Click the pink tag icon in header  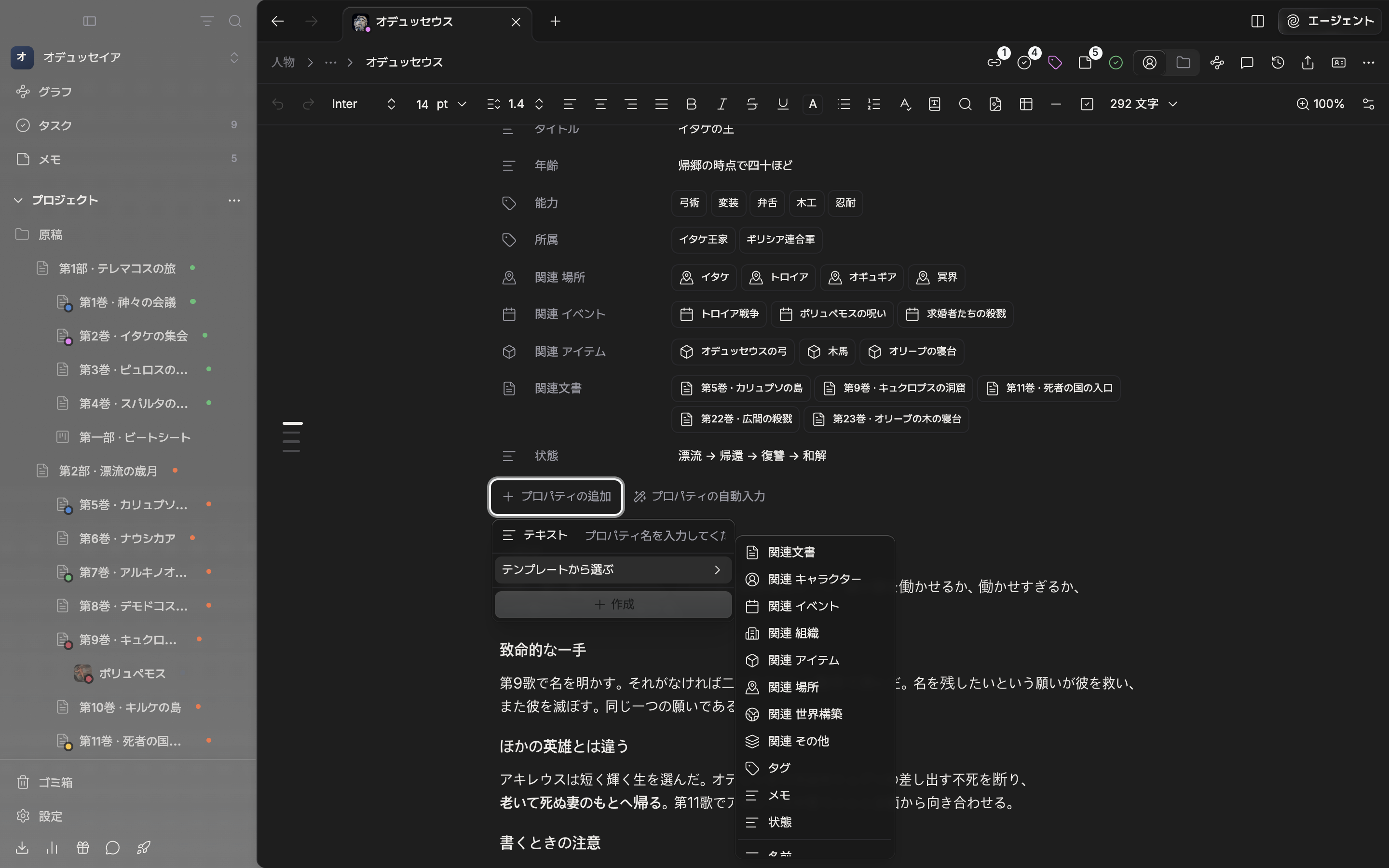click(x=1055, y=63)
